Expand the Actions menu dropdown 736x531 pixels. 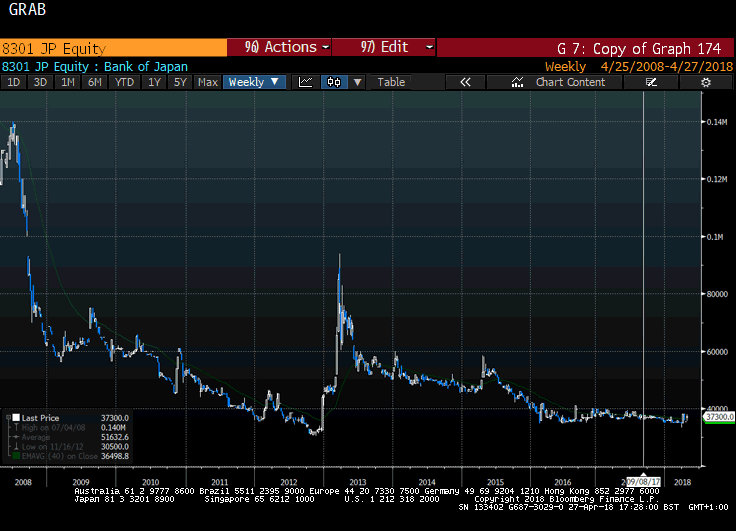[x=280, y=47]
